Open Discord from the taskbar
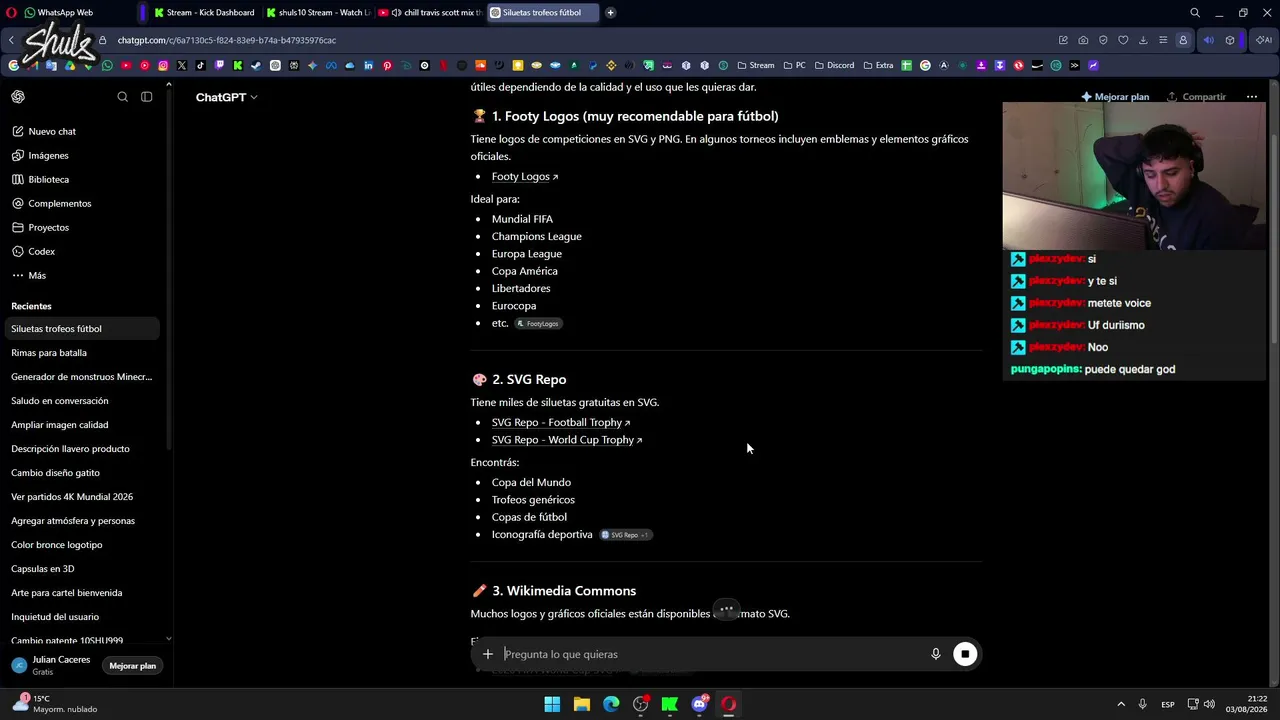 [700, 704]
